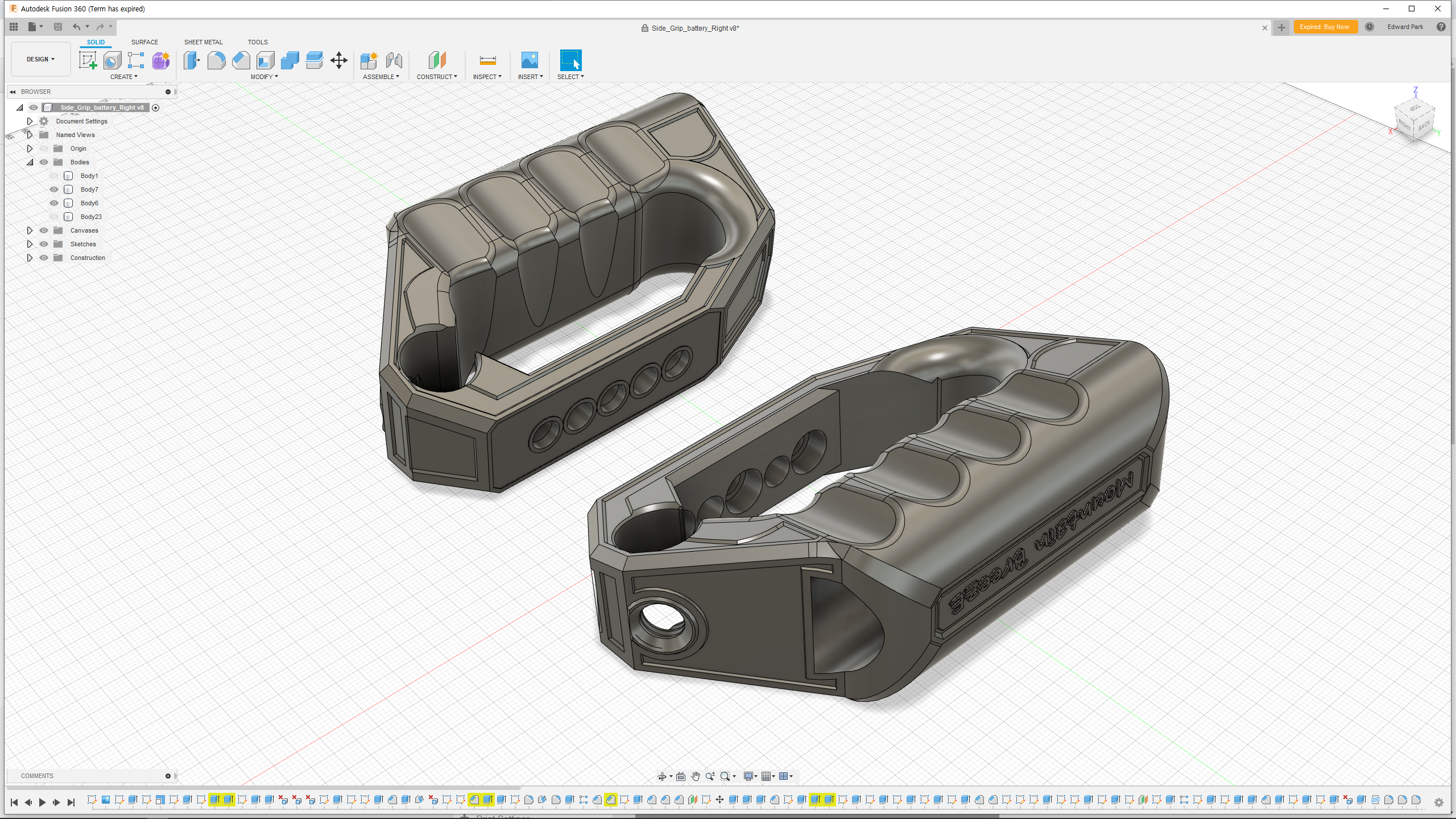Click the Fillet tool icon

[x=216, y=60]
